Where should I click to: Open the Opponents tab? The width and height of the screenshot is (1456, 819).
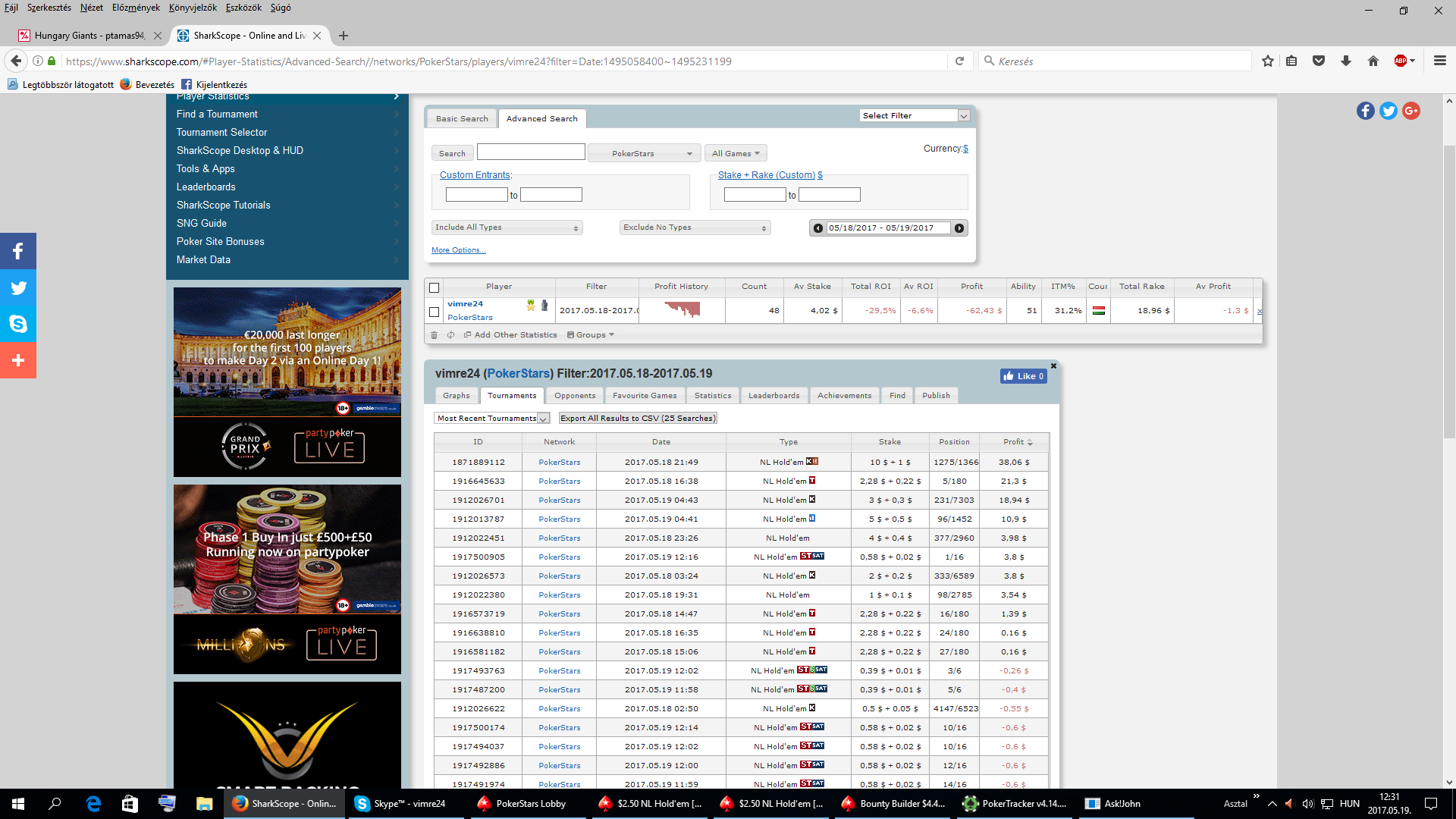[x=575, y=396]
